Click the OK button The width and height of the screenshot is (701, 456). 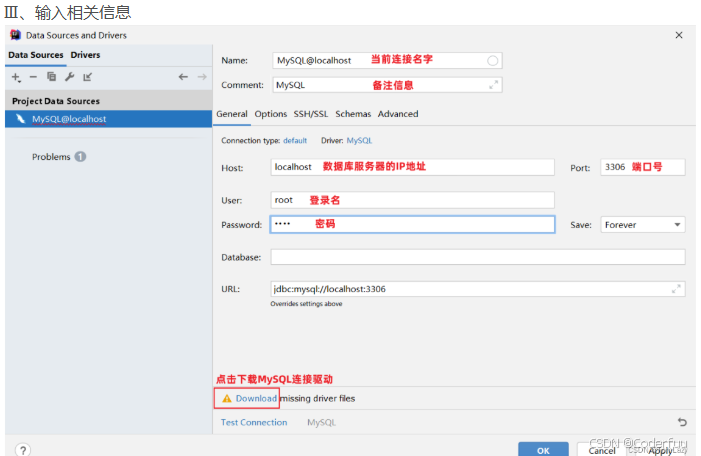[543, 450]
